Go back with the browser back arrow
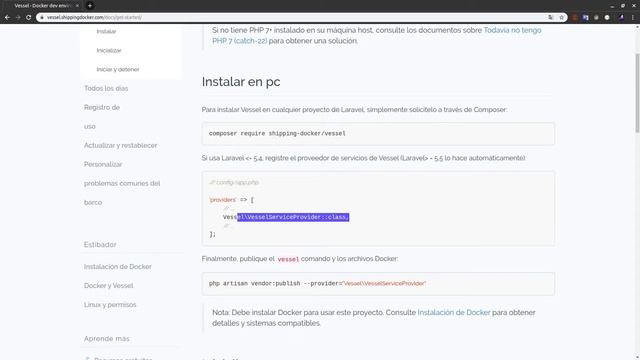 [x=7, y=18]
